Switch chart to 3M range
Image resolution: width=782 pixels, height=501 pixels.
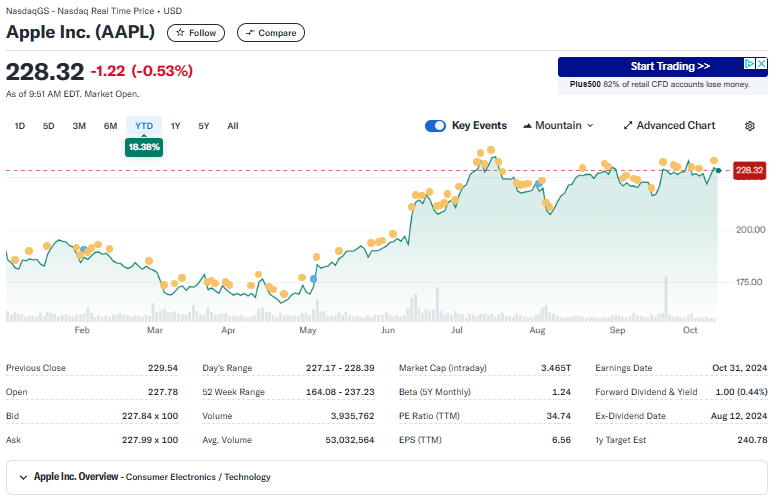pos(79,126)
